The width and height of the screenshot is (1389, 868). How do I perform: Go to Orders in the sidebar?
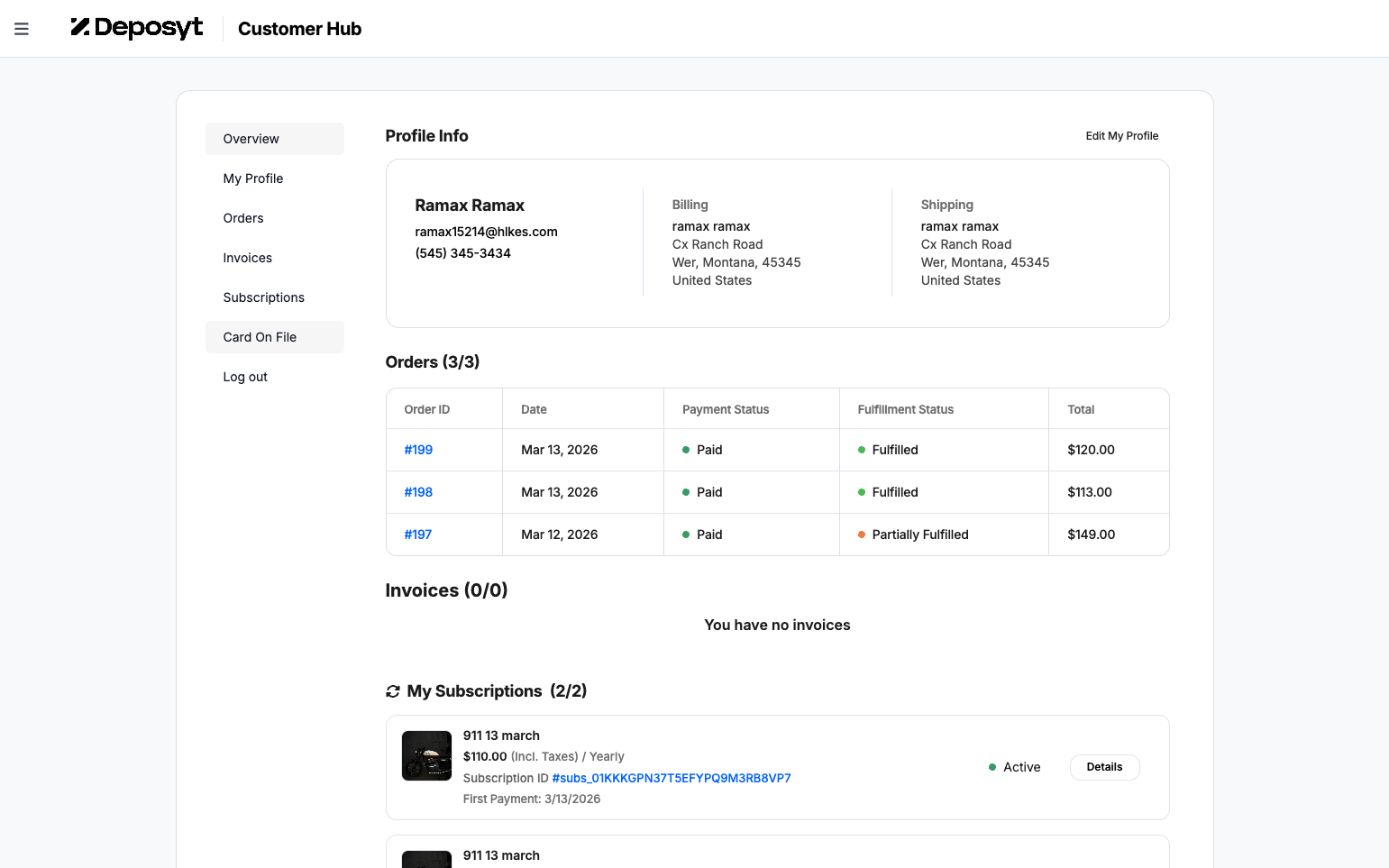coord(275,218)
